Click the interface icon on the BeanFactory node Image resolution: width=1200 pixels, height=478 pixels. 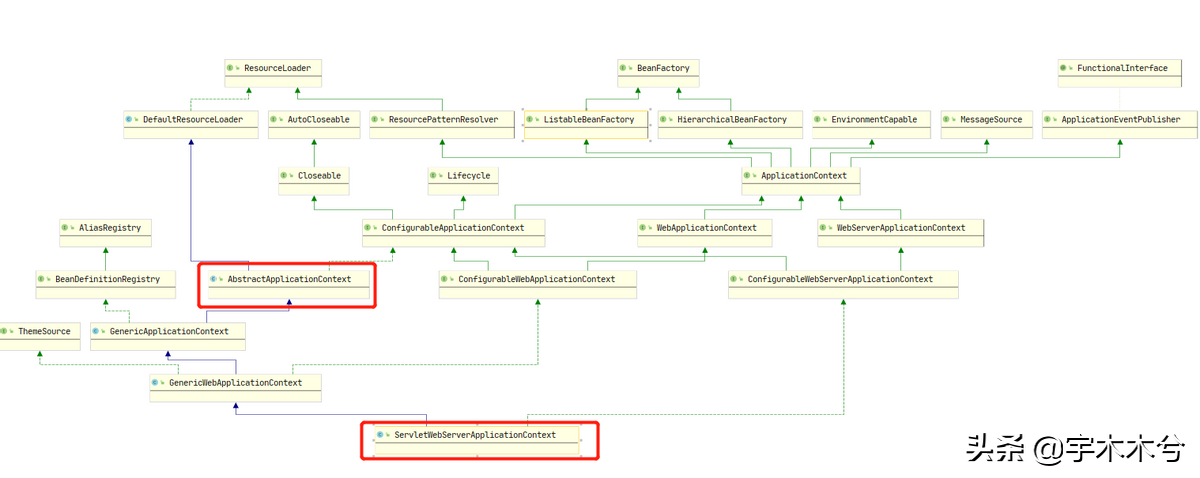pyautogui.click(x=626, y=68)
